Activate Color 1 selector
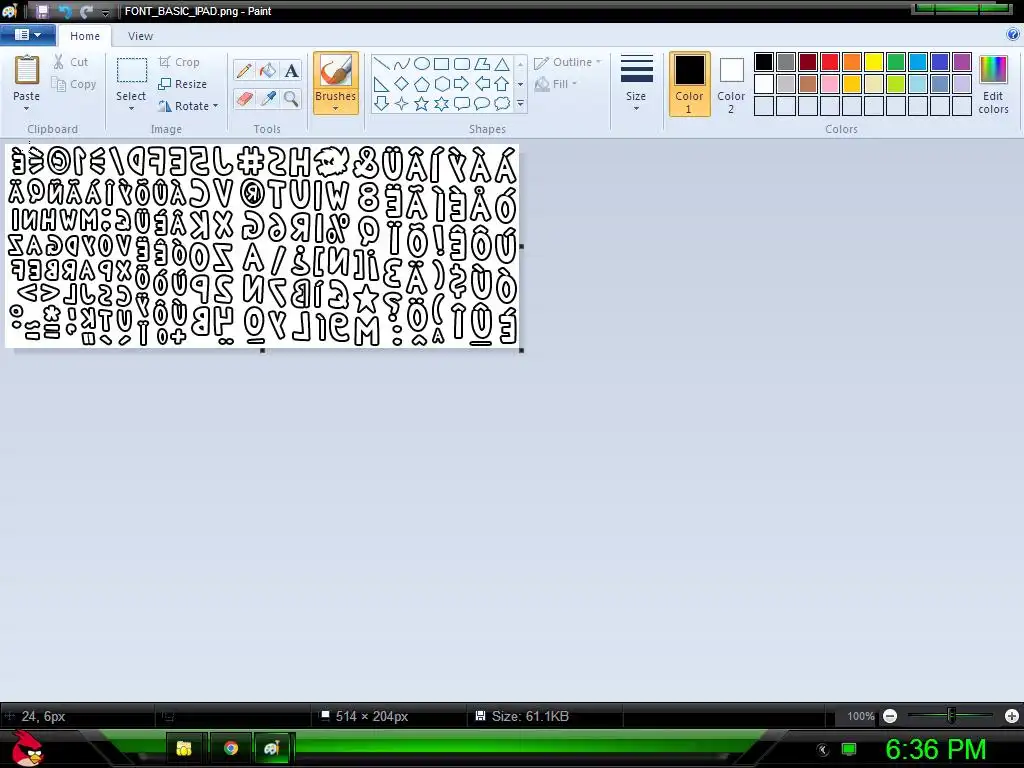The width and height of the screenshot is (1024, 768). [x=690, y=84]
